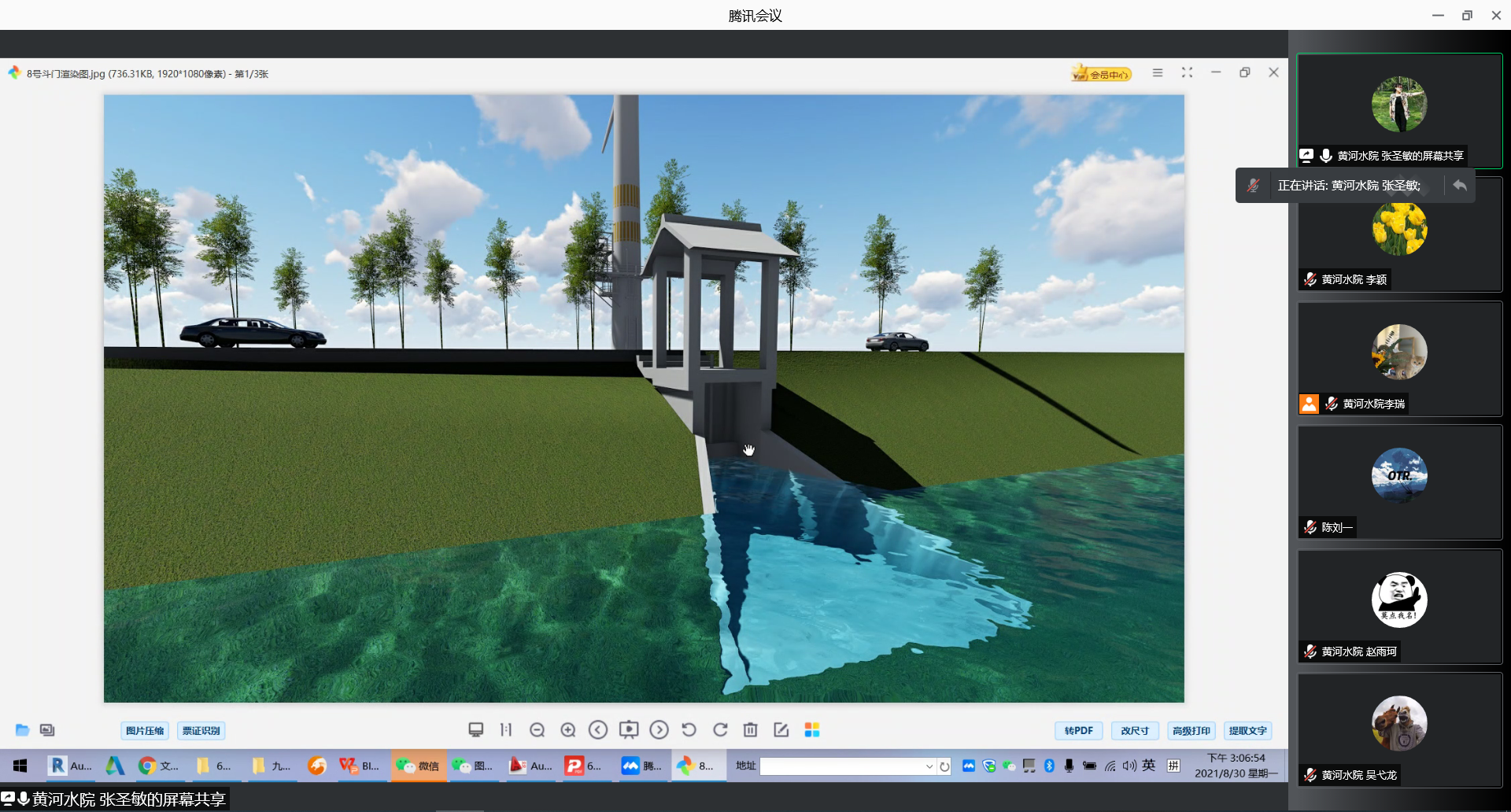
Task: Click the 提取文字 button
Action: click(x=1247, y=731)
